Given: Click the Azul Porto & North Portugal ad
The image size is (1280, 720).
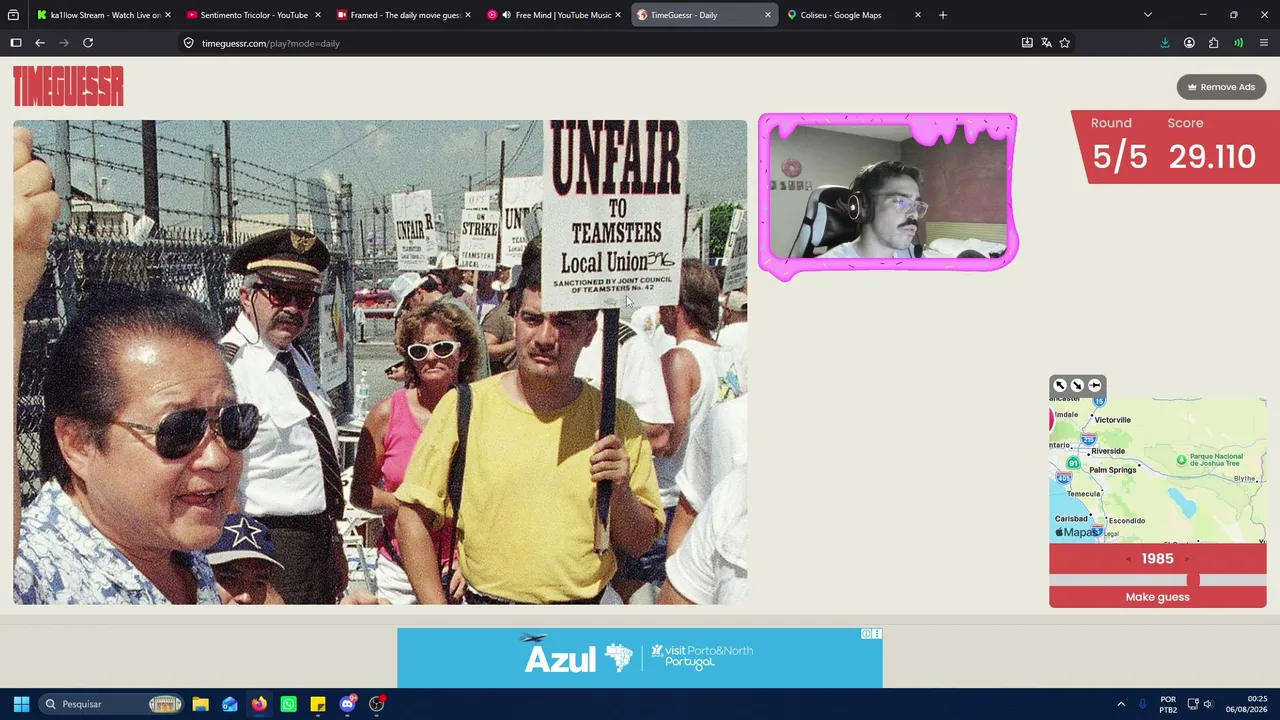Looking at the screenshot, I should pos(640,658).
